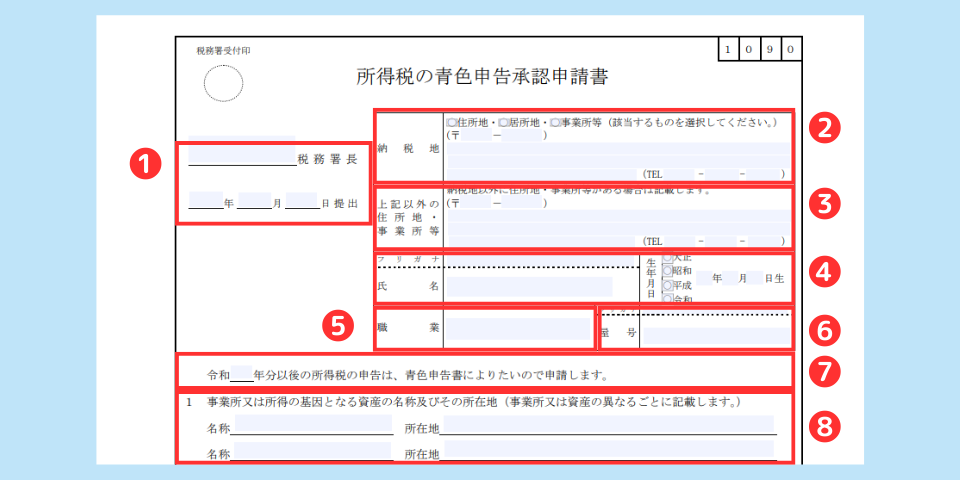Image resolution: width=960 pixels, height=480 pixels.
Task: Click the red number 8 marker
Action: point(825,427)
